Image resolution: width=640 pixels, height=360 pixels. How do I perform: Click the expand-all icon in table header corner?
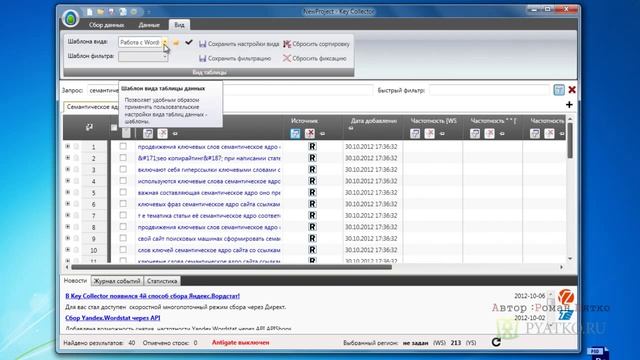tap(89, 127)
